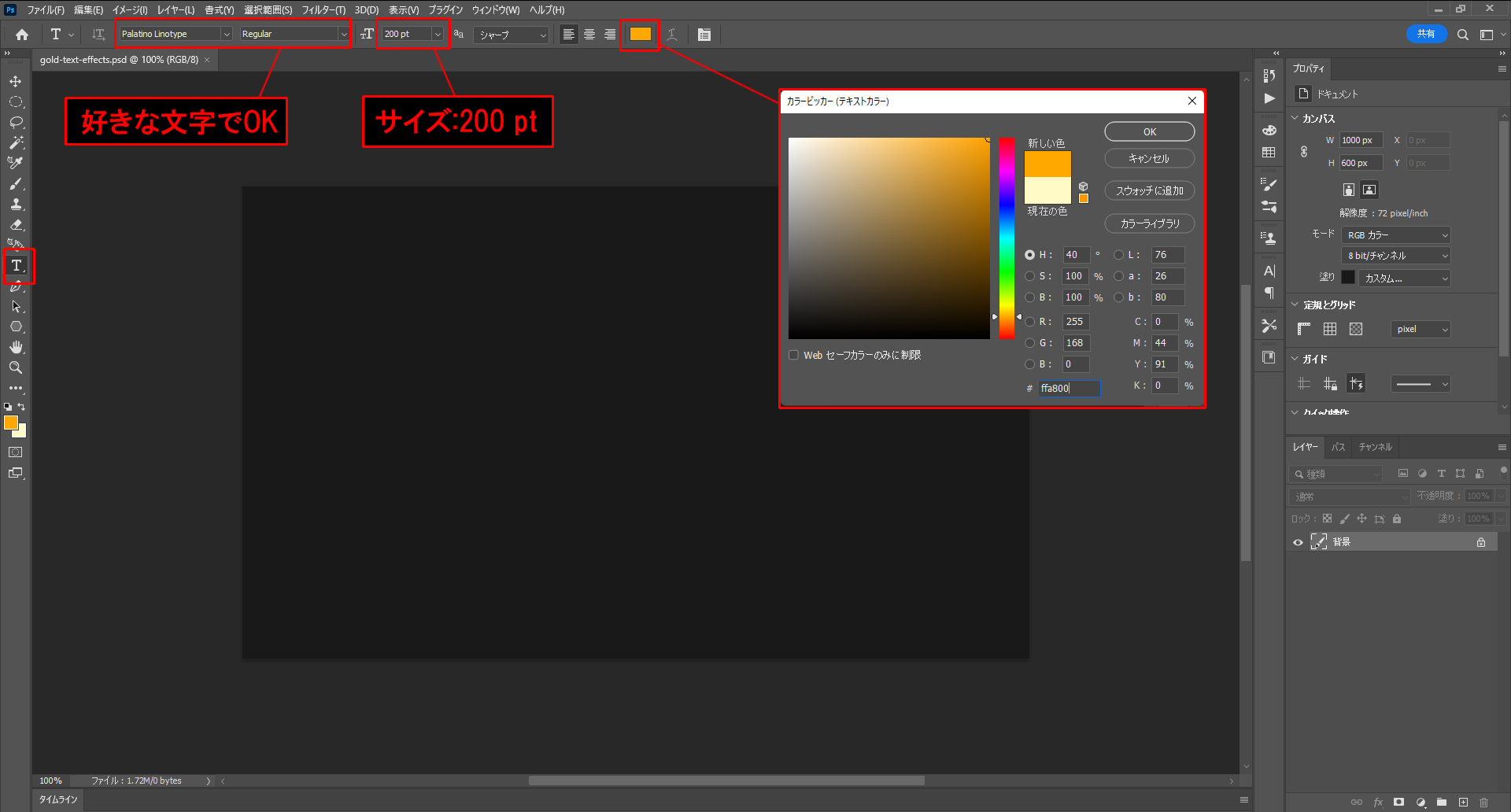Viewport: 1511px width, 812px height.
Task: Click the スウォッチに追加 button
Action: [1149, 191]
